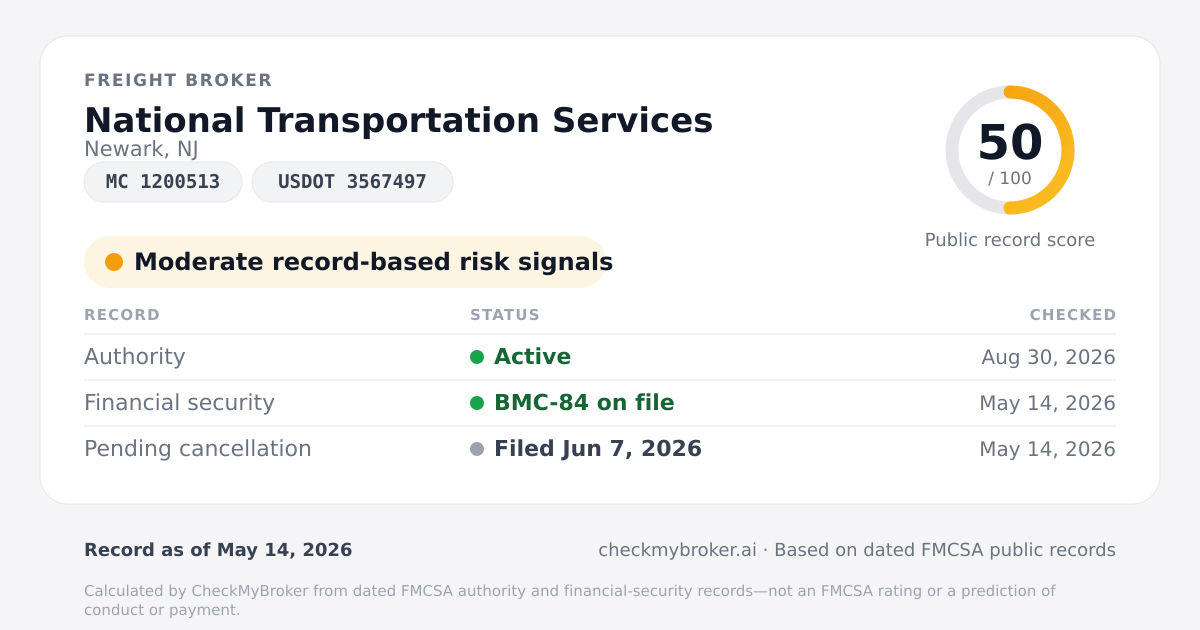Open the checkmybroker.ai link
The image size is (1200, 630).
(677, 550)
